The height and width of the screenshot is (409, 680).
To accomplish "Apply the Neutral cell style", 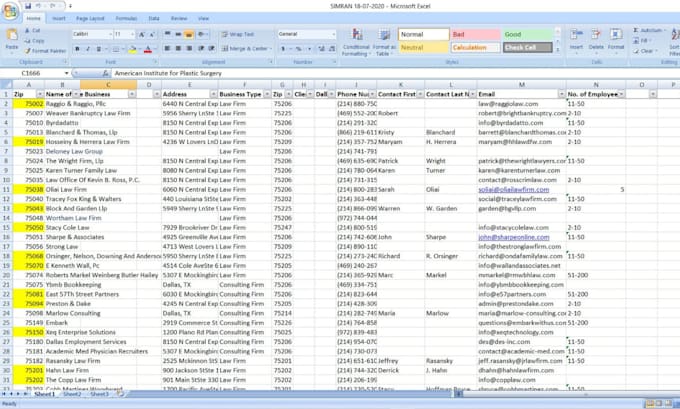I will 423,47.
